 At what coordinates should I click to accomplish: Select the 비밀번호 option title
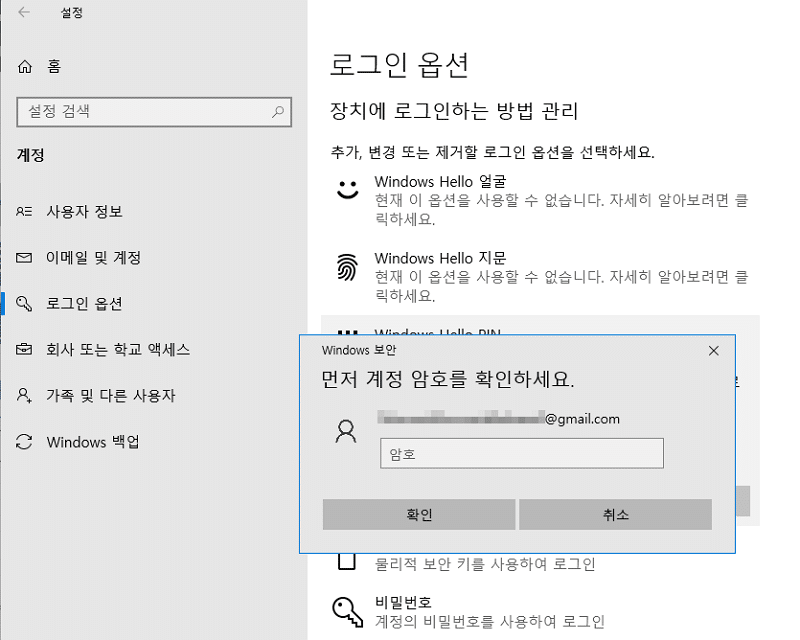[x=403, y=603]
